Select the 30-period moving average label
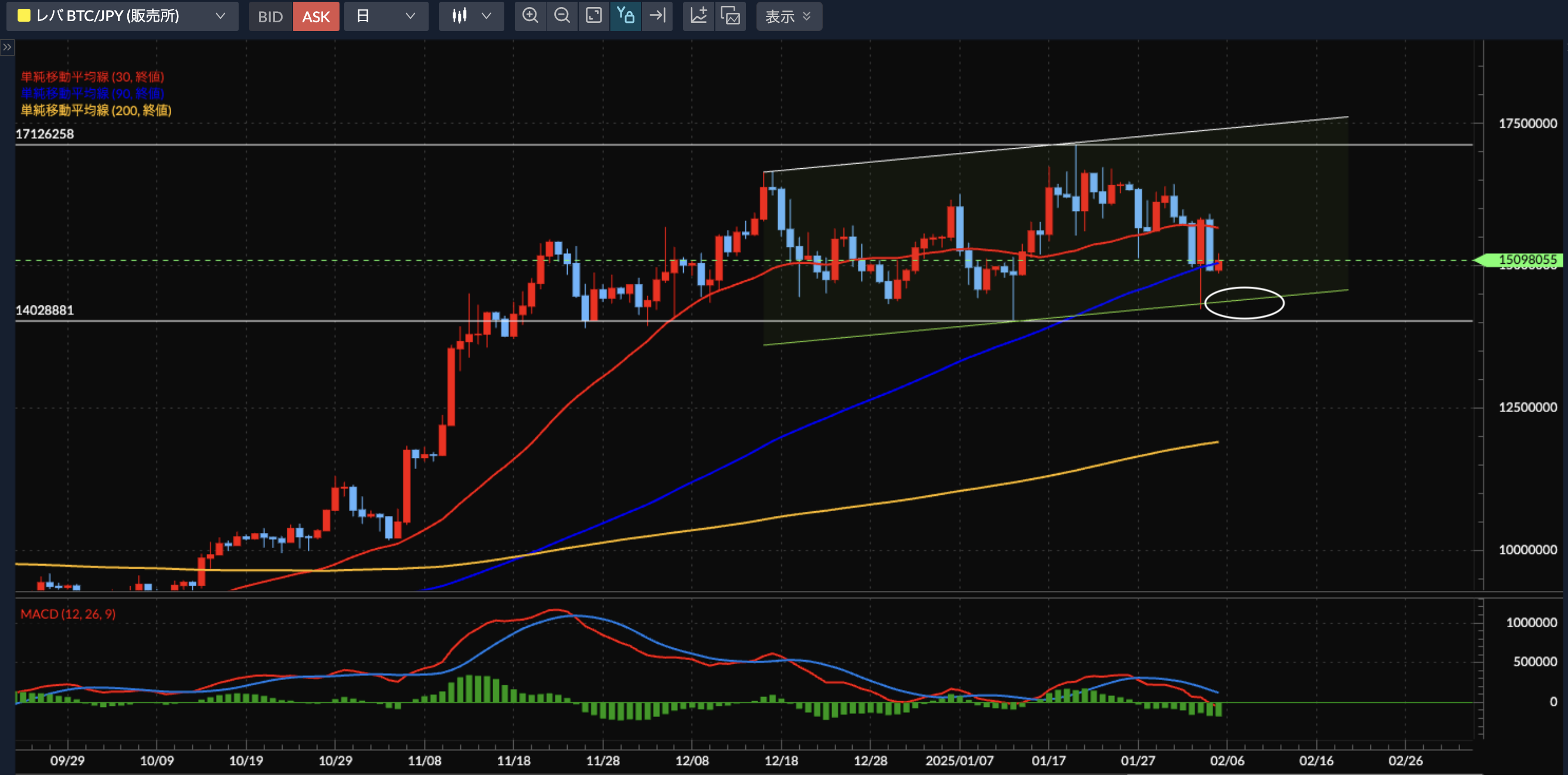 tap(93, 77)
